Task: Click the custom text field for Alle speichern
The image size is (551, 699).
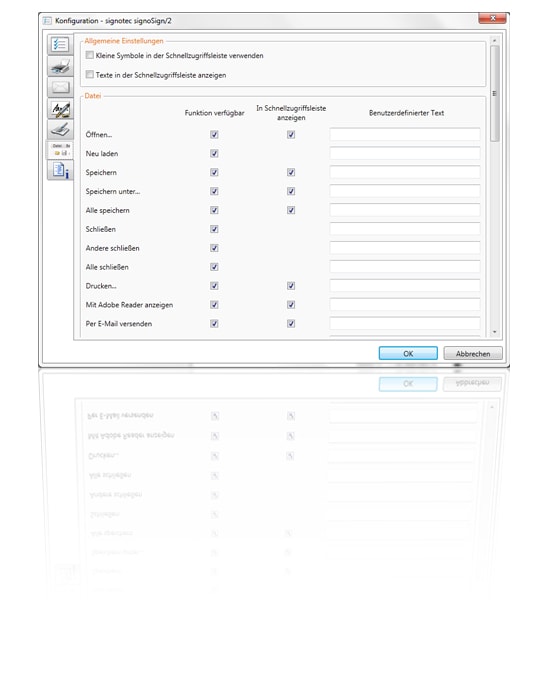Action: point(405,210)
